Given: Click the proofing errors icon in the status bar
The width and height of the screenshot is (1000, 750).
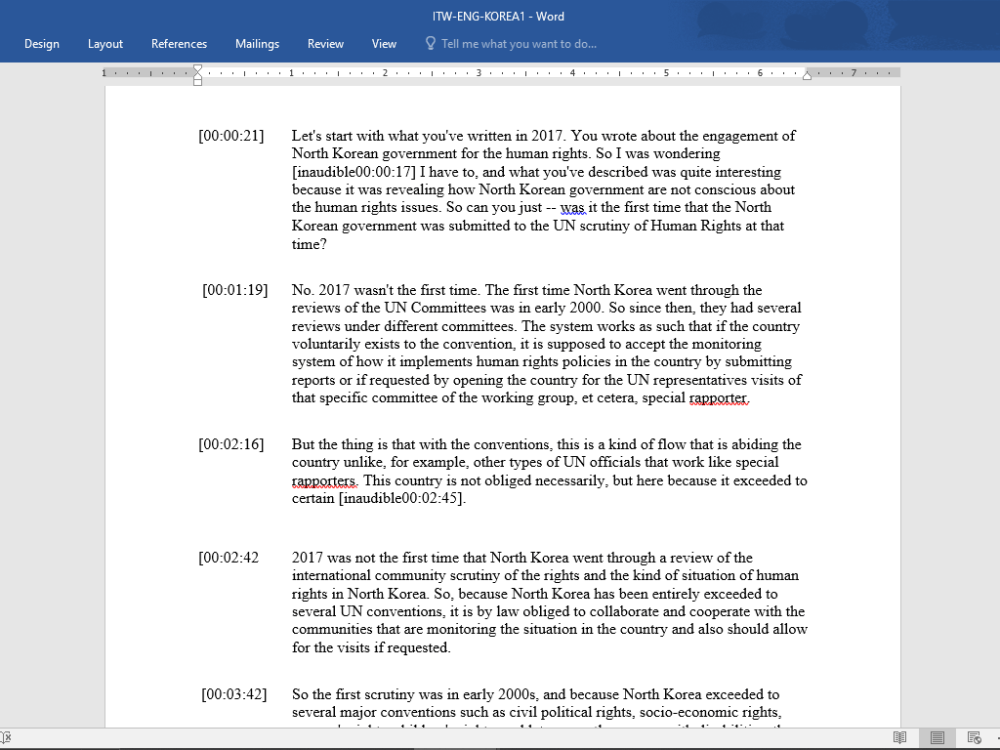Looking at the screenshot, I should click(x=6, y=736).
